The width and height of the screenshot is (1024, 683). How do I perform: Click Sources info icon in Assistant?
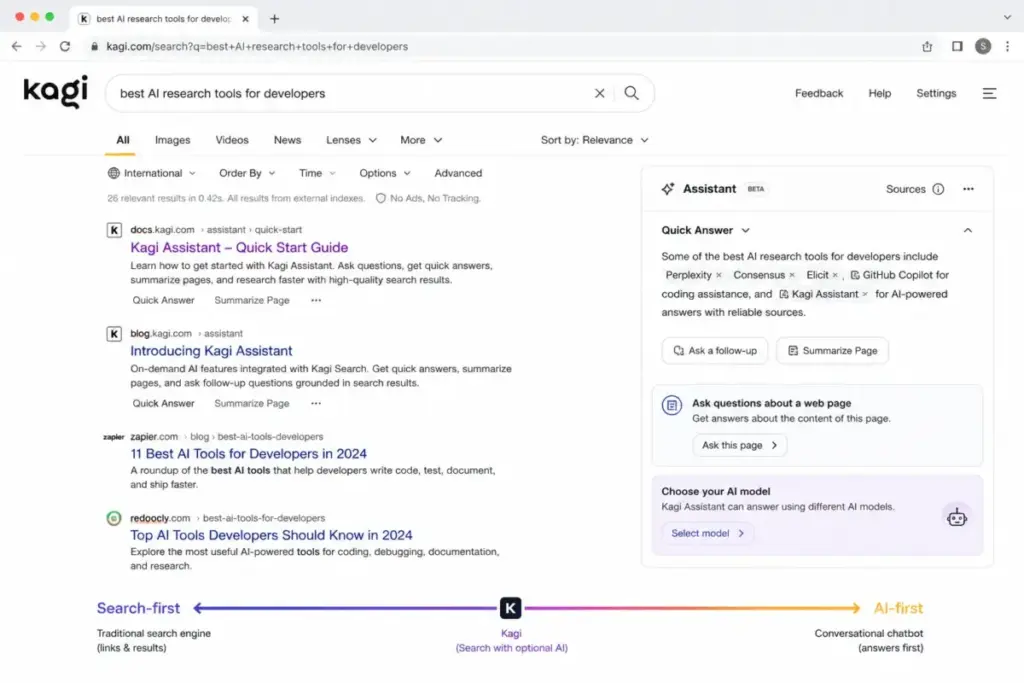[938, 189]
